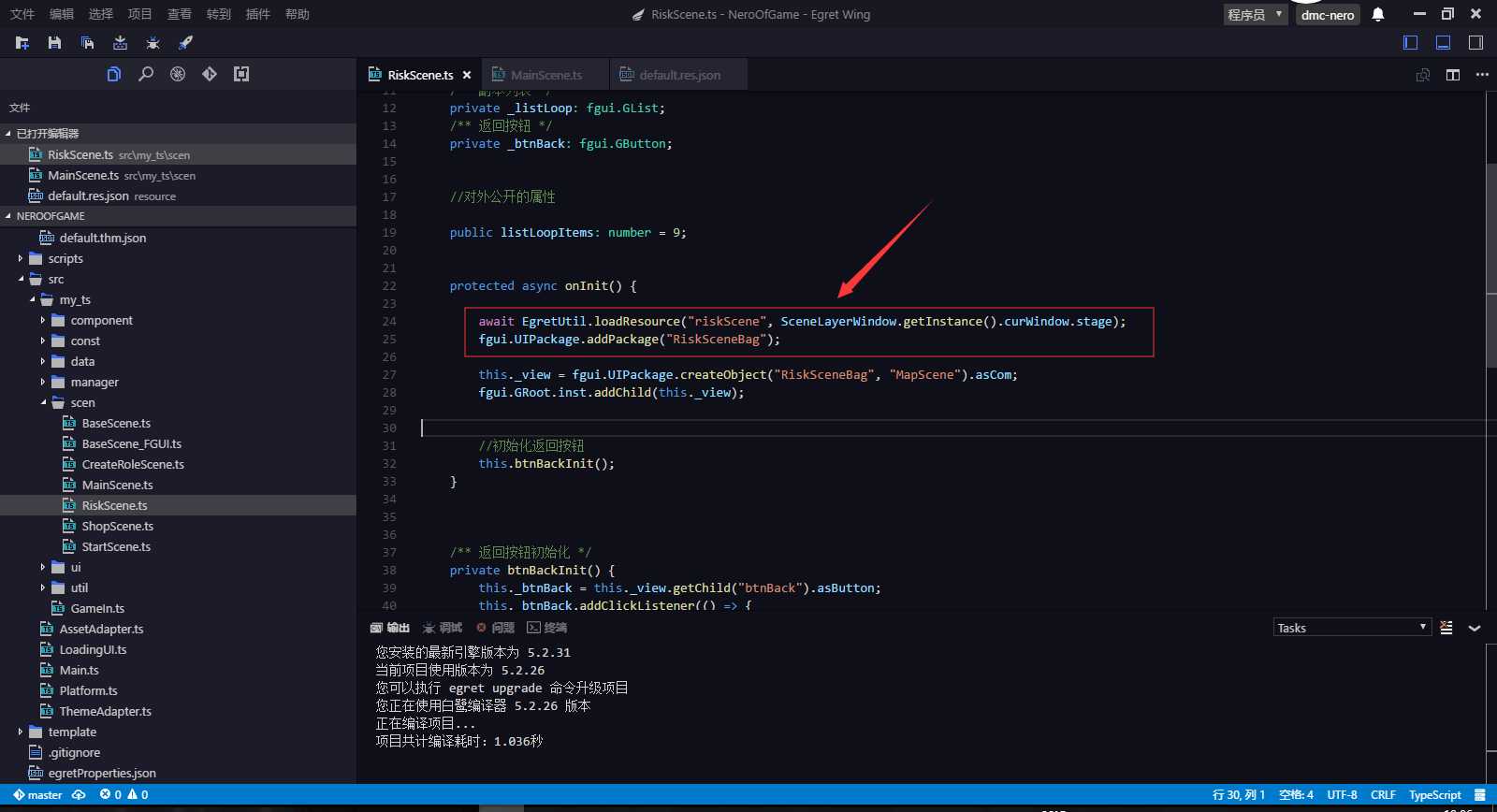
Task: Toggle right sidebar visibility
Action: [1476, 42]
